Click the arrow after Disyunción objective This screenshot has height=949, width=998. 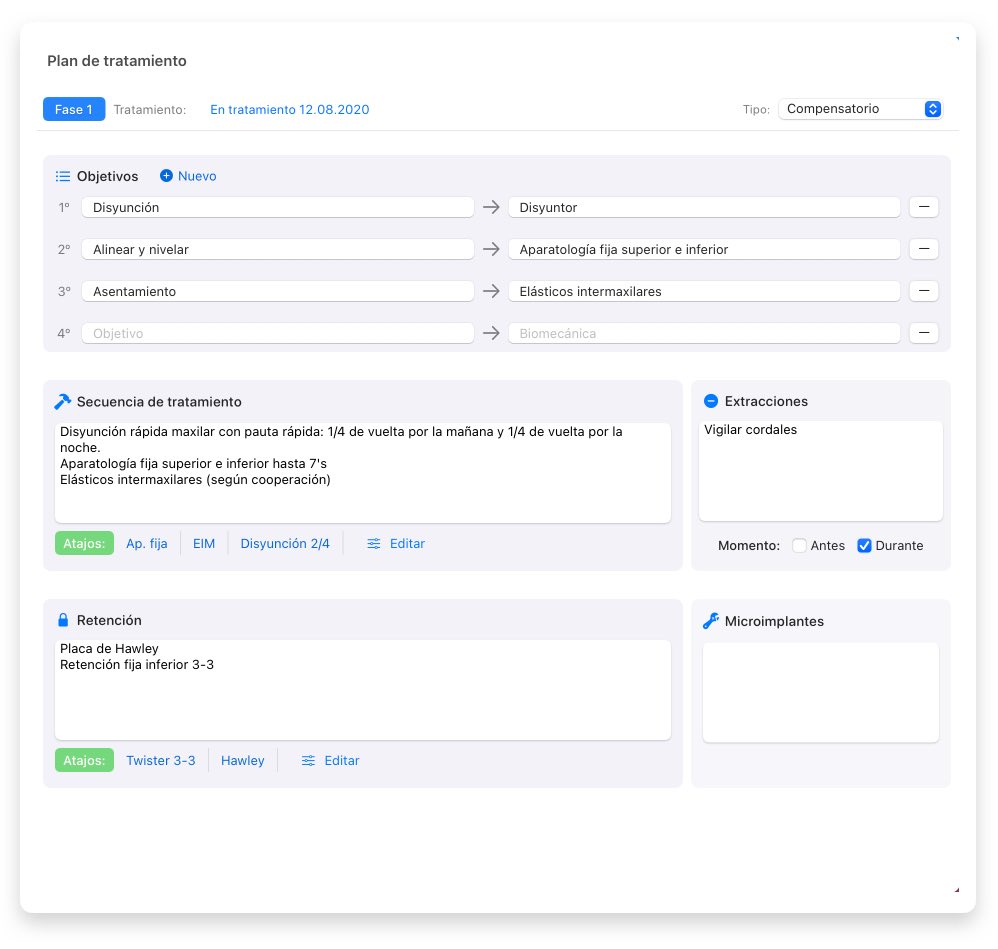[x=491, y=207]
